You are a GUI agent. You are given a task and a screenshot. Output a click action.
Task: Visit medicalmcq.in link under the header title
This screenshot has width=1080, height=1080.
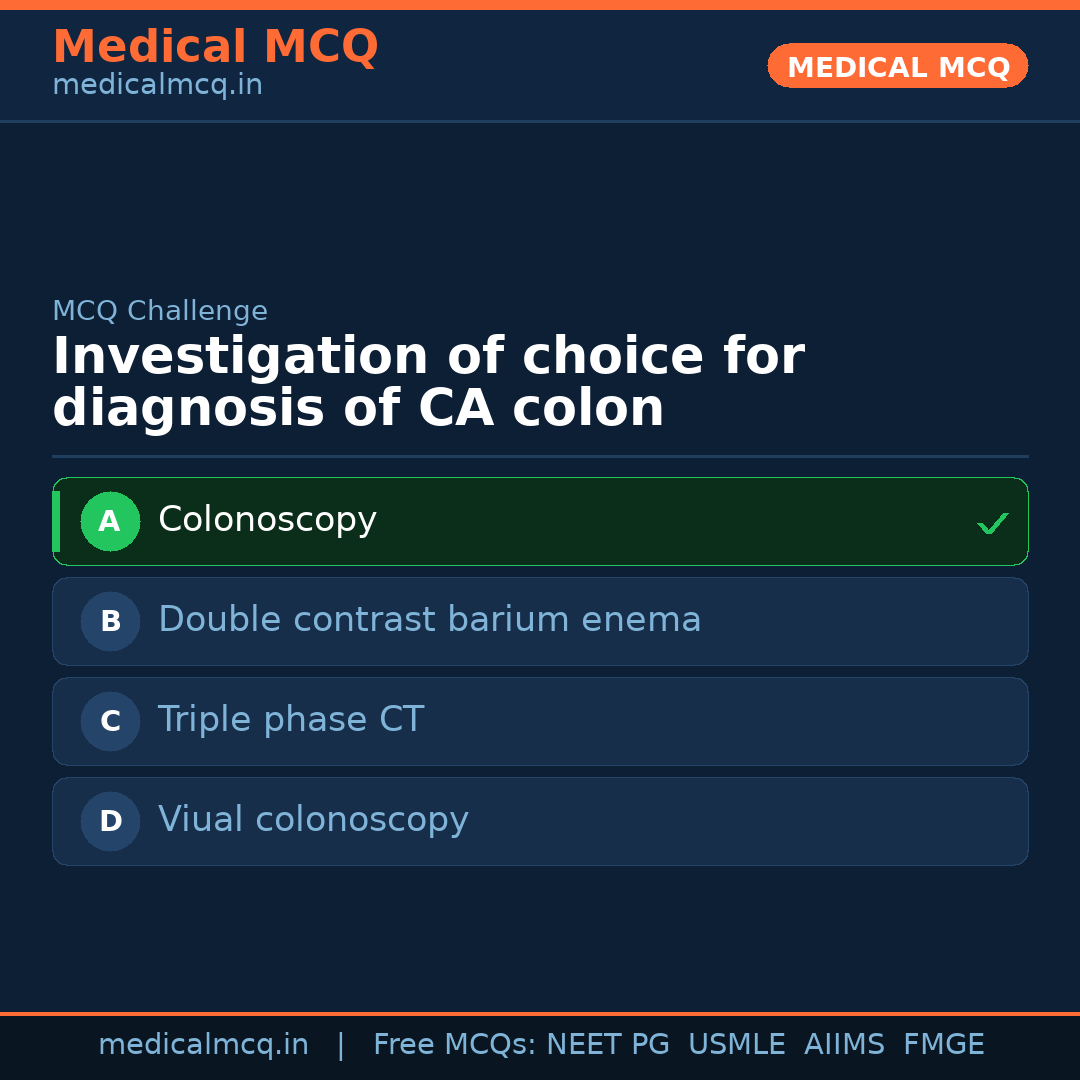pos(157,86)
